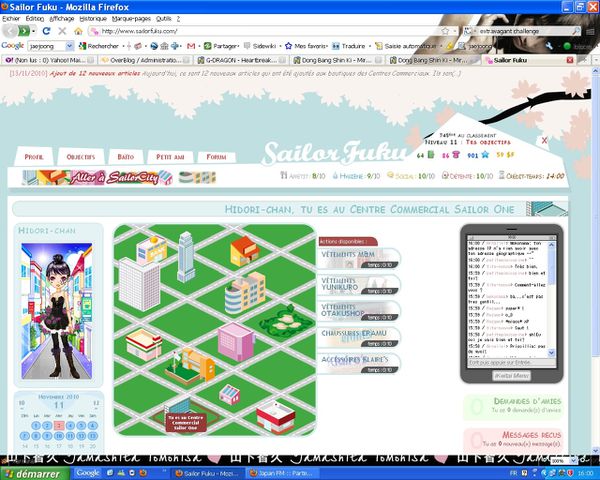Choose the Vêtements Yunikuro action
Viewport: 600px width, 480px height.
[359, 285]
